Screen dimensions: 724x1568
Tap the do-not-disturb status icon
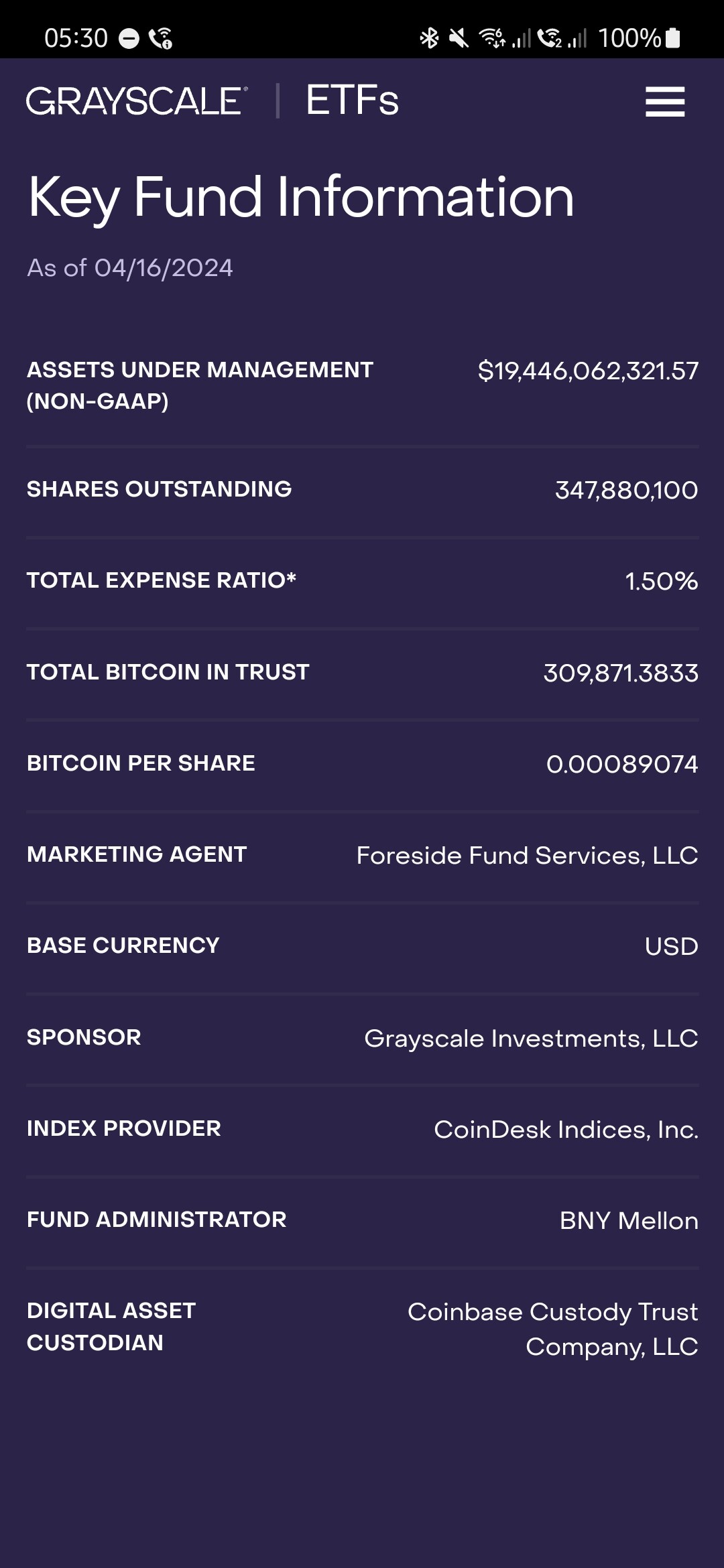(x=129, y=39)
